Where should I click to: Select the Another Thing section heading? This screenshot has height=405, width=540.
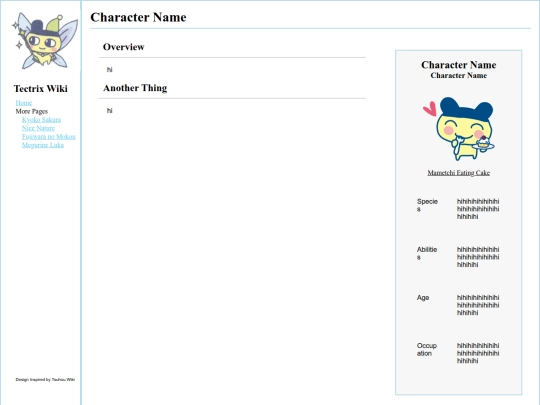click(135, 88)
